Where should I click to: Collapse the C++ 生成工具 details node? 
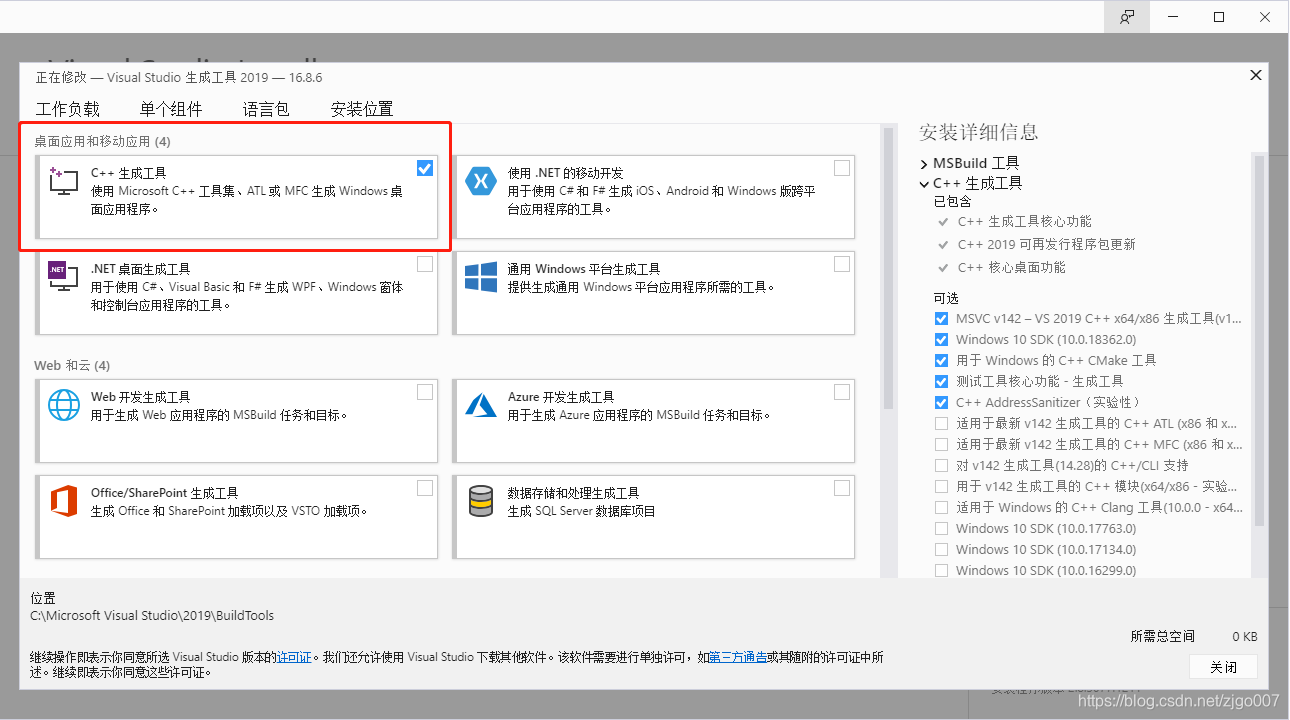click(x=924, y=184)
